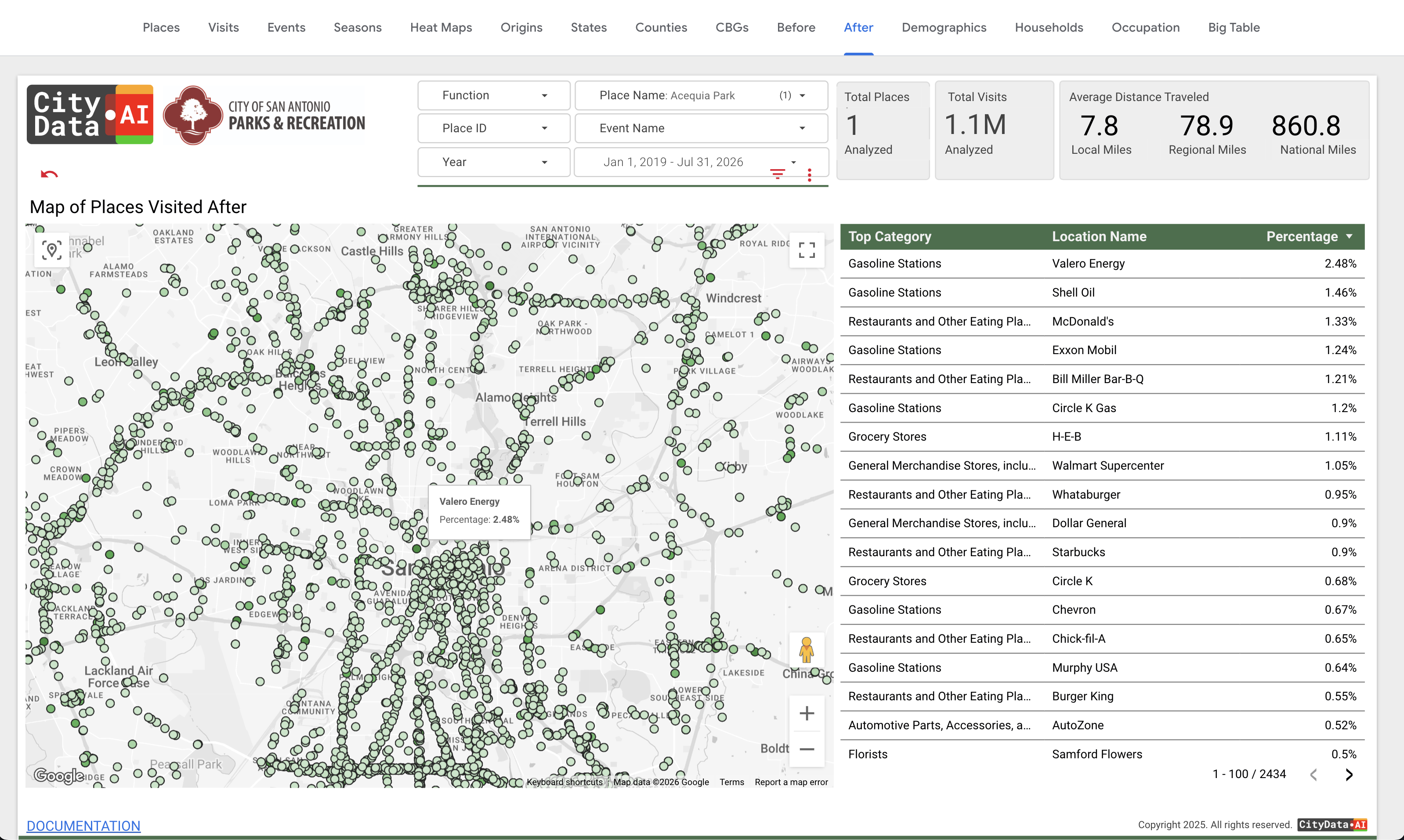This screenshot has height=840, width=1404.
Task: Click Report a map error link
Action: (x=791, y=782)
